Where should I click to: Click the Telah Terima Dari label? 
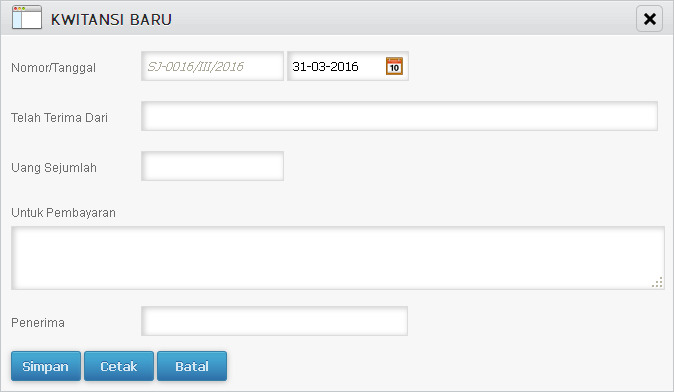(x=59, y=118)
